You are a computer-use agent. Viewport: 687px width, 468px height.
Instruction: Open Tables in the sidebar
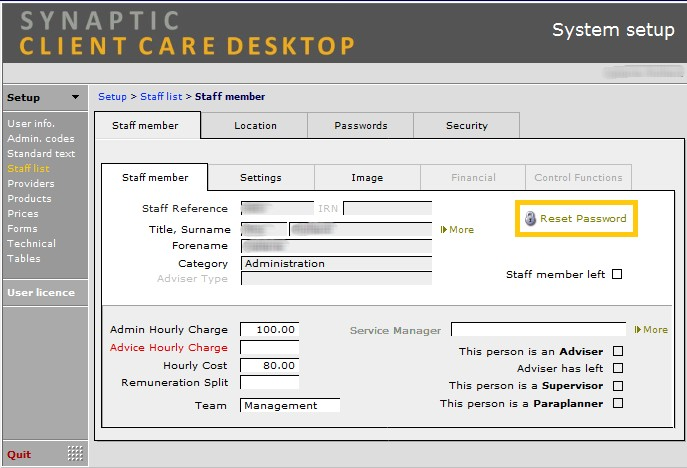coord(24,258)
